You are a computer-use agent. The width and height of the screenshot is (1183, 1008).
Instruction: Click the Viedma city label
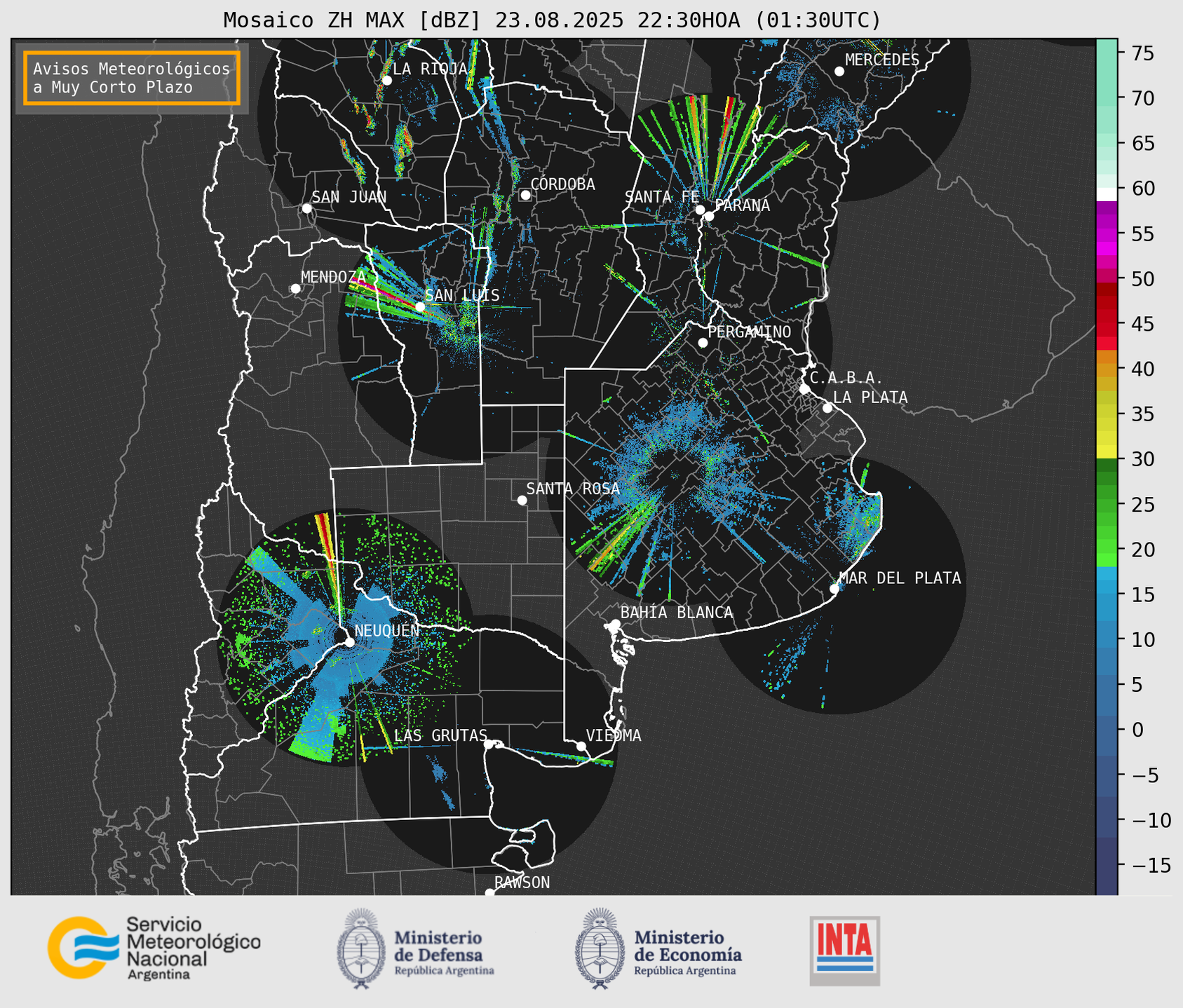pyautogui.click(x=613, y=735)
